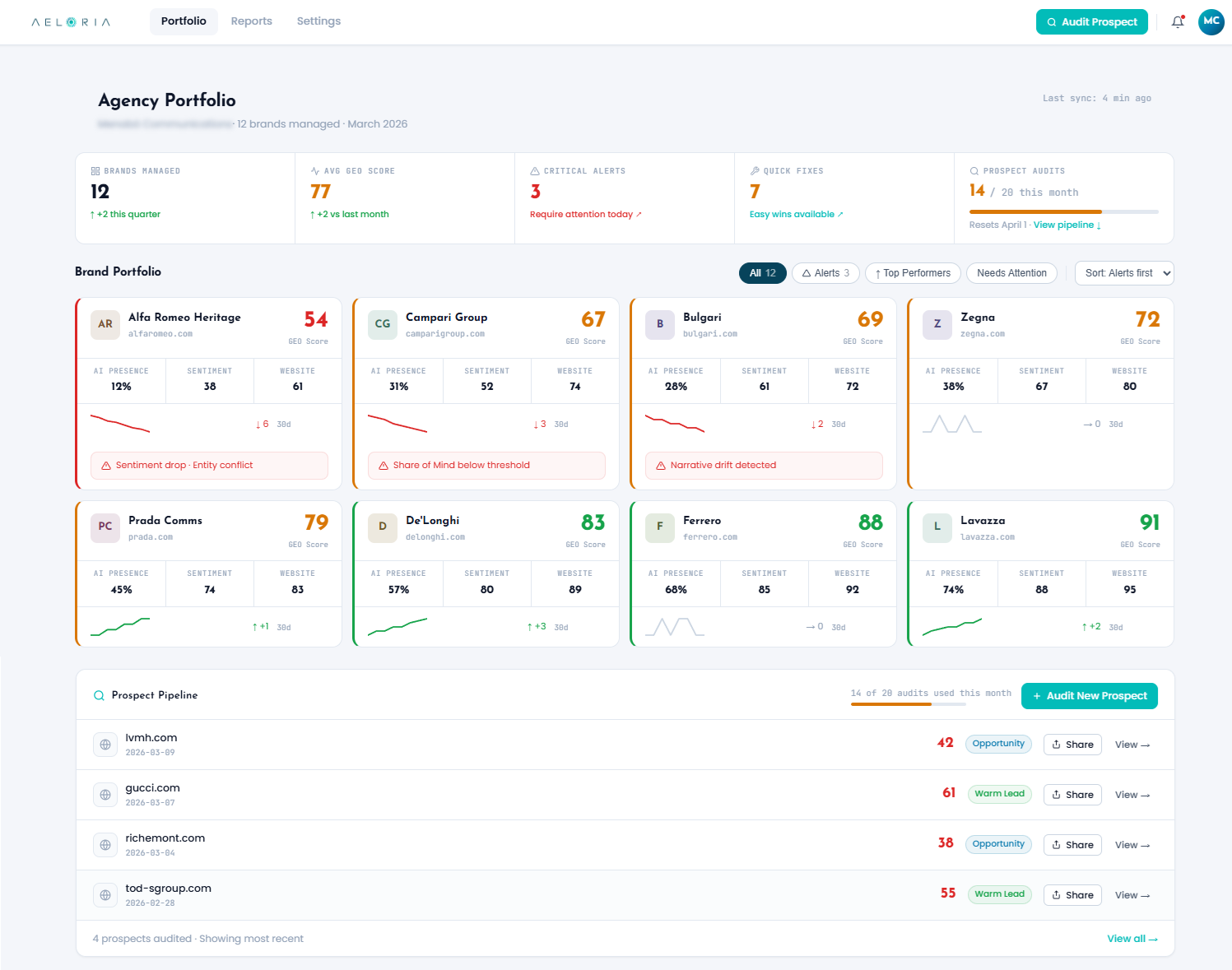Open the Sort: Alerts first dropdown
This screenshot has height=970, width=1232.
1123,273
